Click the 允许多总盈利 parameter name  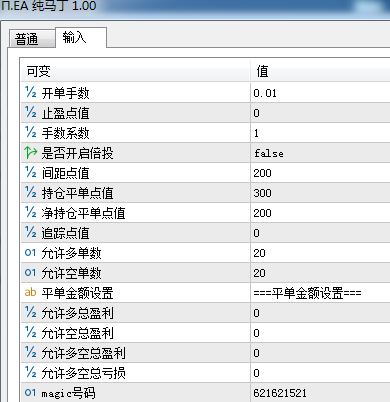pos(77,313)
